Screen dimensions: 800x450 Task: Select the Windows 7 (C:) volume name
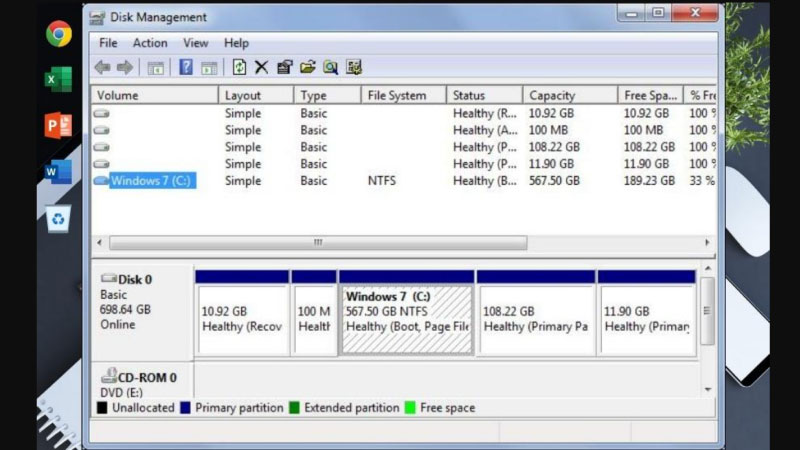pyautogui.click(x=151, y=181)
